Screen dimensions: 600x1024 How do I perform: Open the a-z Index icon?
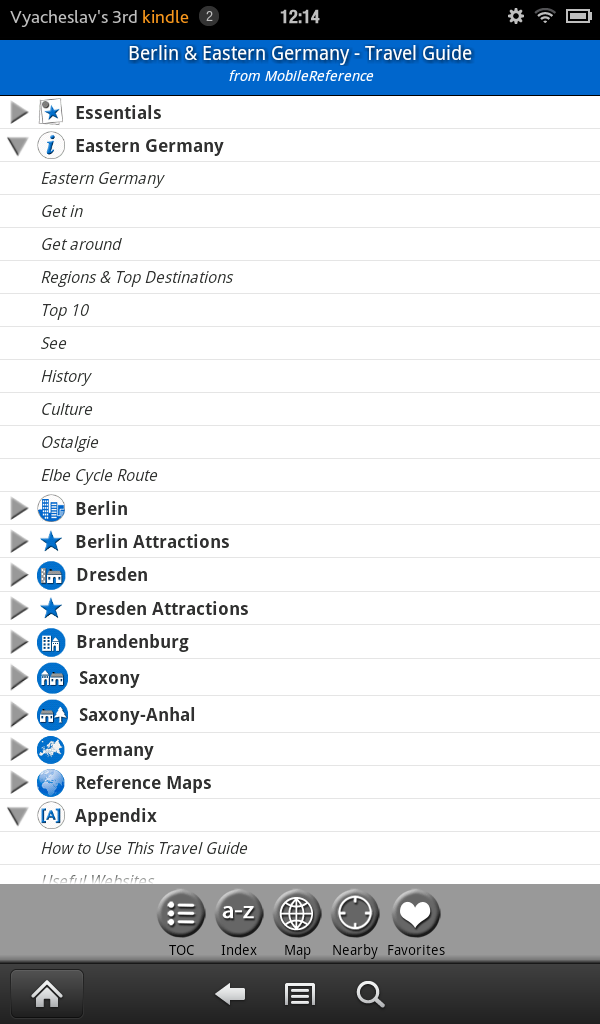tap(238, 914)
